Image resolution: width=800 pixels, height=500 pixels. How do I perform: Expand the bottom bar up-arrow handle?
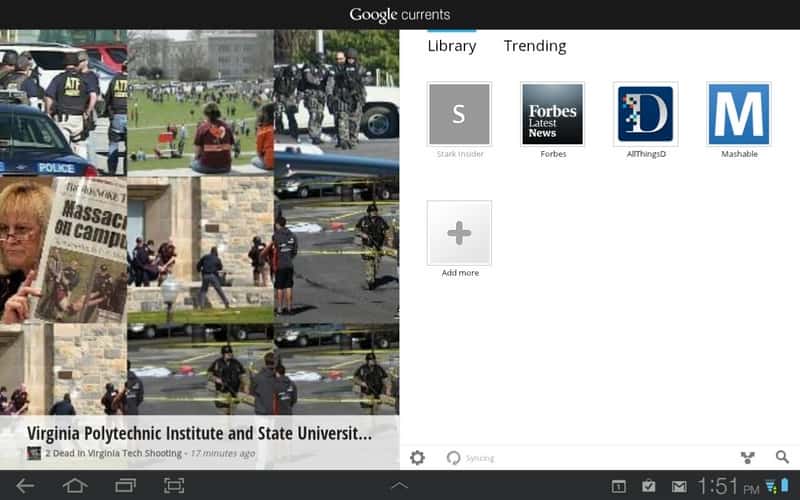(399, 486)
